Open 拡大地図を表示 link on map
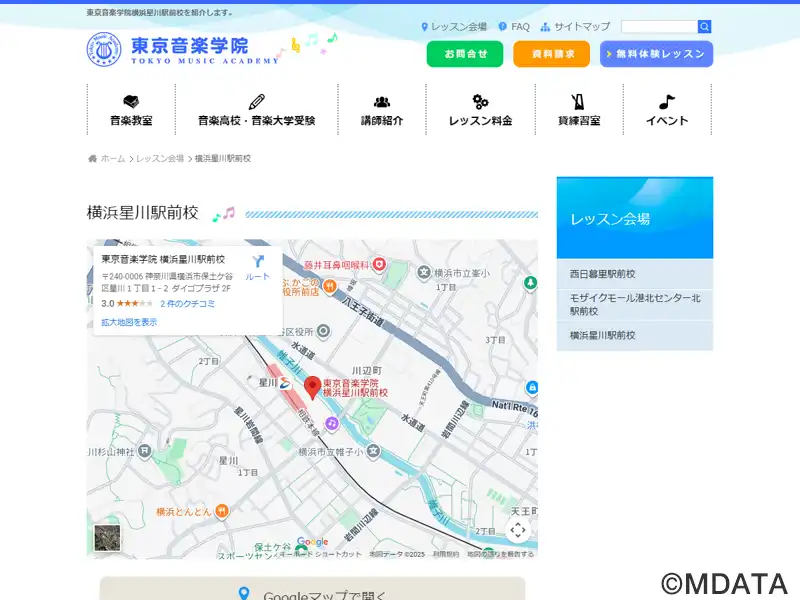This screenshot has width=800, height=600. click(x=129, y=322)
